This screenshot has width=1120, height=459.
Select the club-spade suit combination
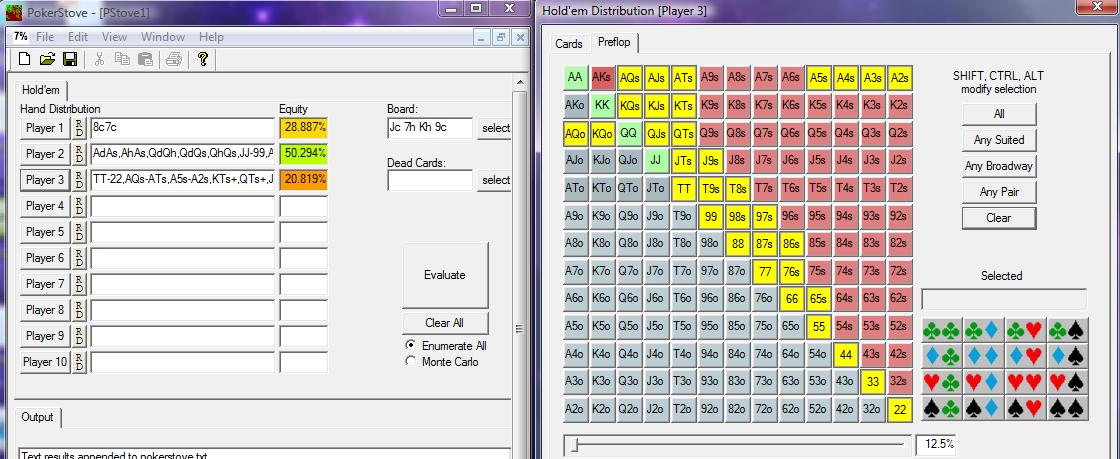click(1068, 330)
